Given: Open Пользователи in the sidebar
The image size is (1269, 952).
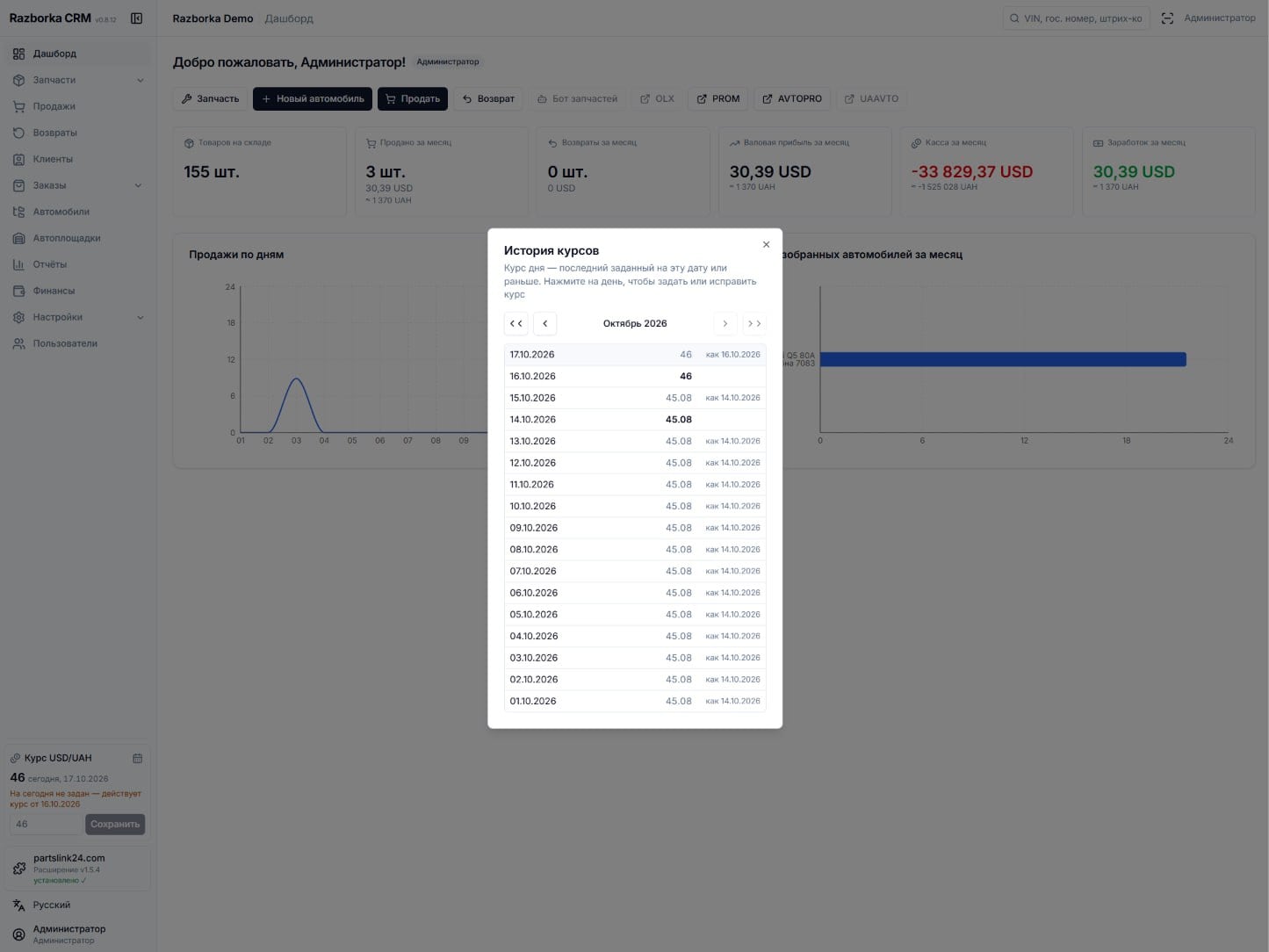Looking at the screenshot, I should pos(77,343).
